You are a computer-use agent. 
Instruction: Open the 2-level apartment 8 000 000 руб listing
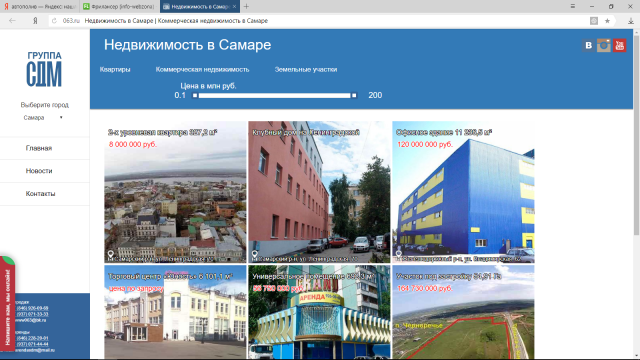(175, 192)
